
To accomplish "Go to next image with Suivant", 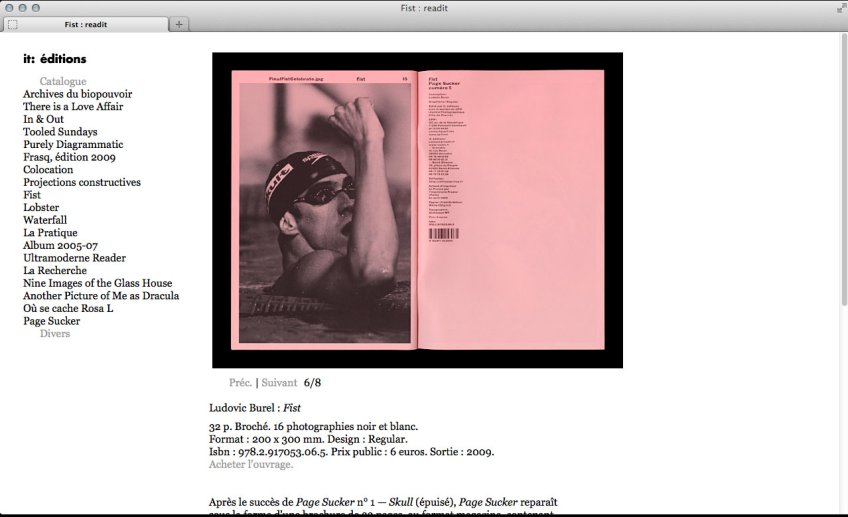I will 279,383.
